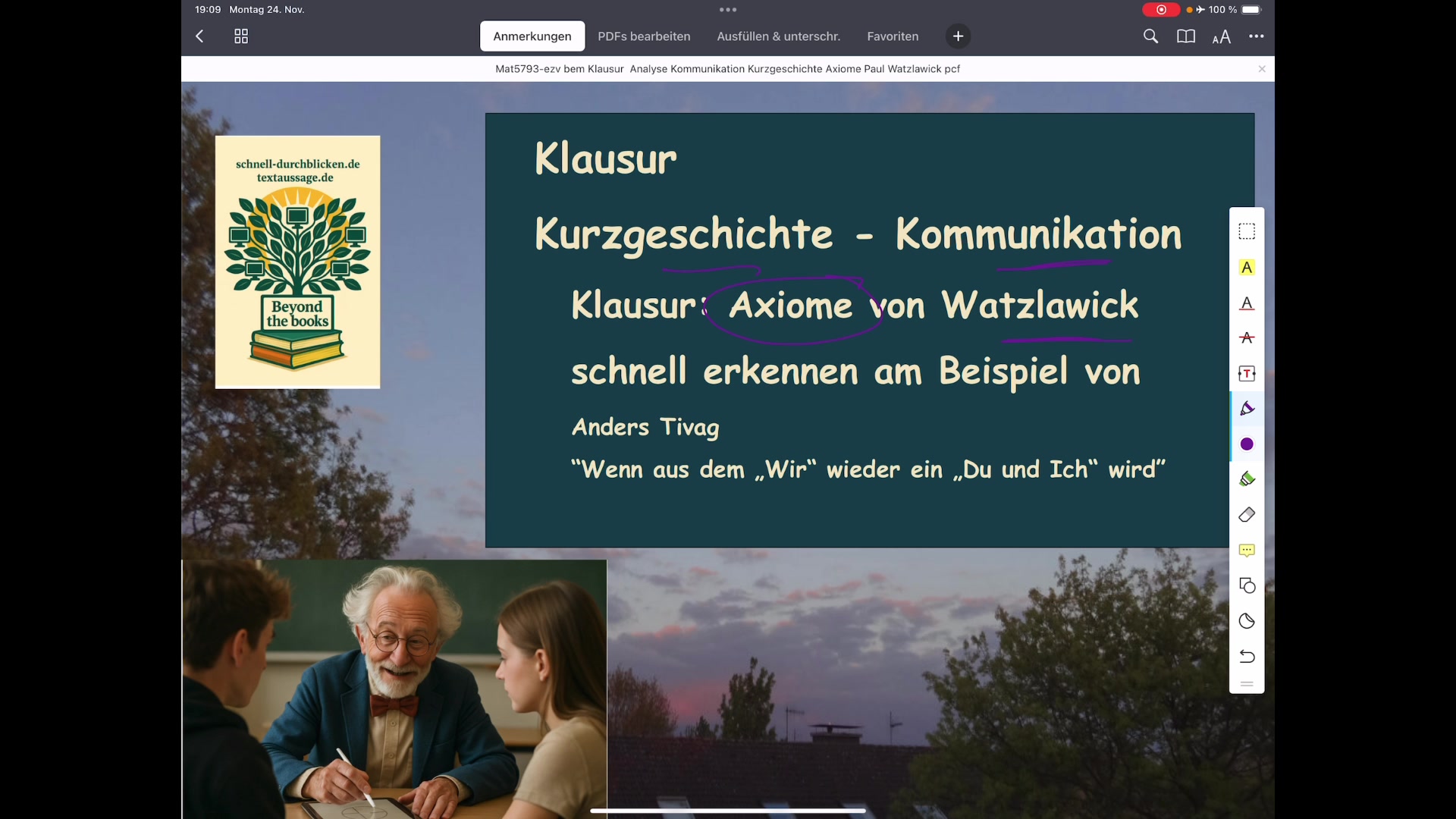Viewport: 1456px width, 819px height.
Task: Select the rectangular selection tool
Action: 1247,231
